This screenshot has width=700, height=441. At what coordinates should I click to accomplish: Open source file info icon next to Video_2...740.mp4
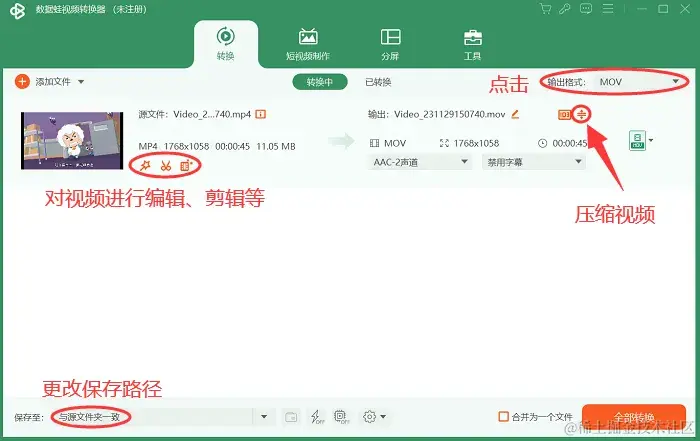[x=260, y=114]
